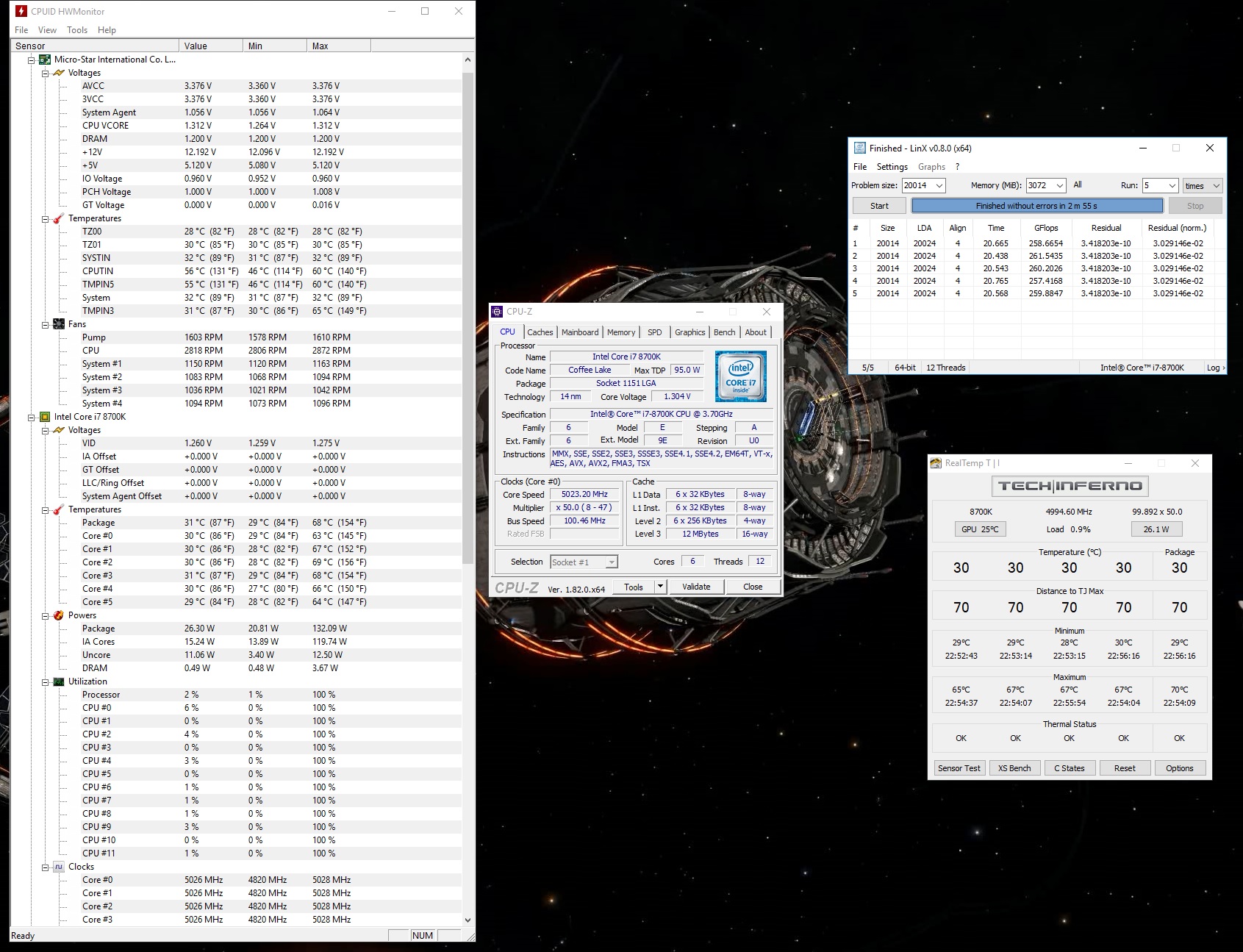This screenshot has width=1243, height=952.
Task: Click the processor icon beside Intel Core i7 8700K
Action: 45,417
